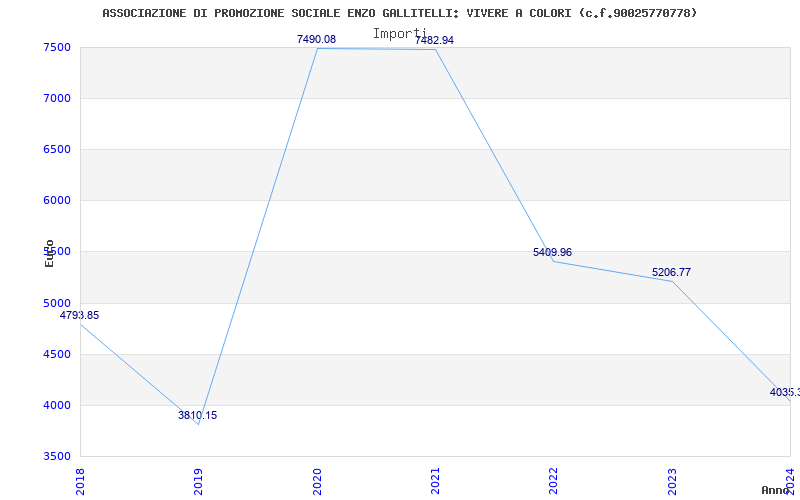The height and width of the screenshot is (500, 800).
Task: Select the 'Importi' subtitle text
Action: pos(399,34)
